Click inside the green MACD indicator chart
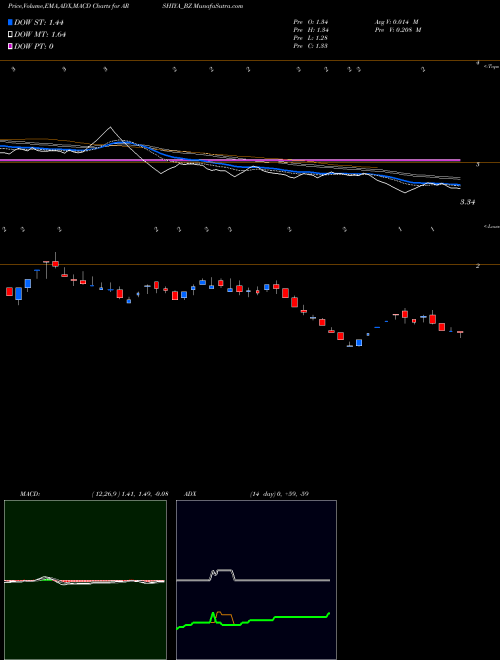Viewport: 500px width, 660px height. click(x=85, y=580)
